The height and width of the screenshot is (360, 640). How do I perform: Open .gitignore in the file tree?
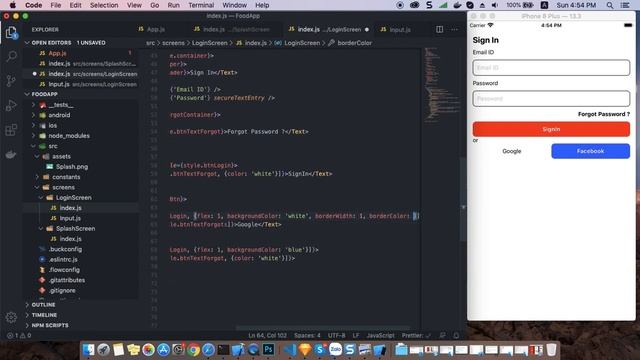pos(62,290)
